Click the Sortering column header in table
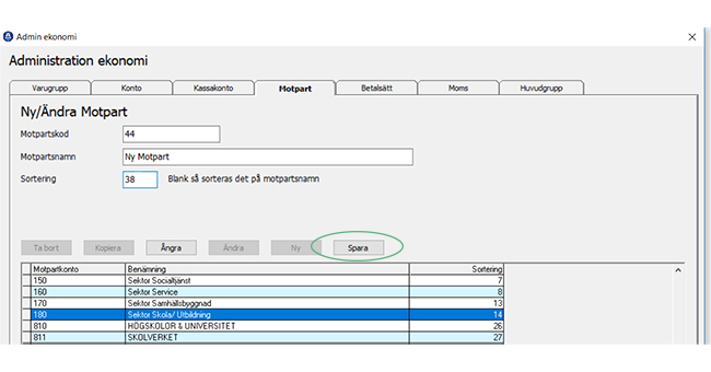 click(456, 269)
